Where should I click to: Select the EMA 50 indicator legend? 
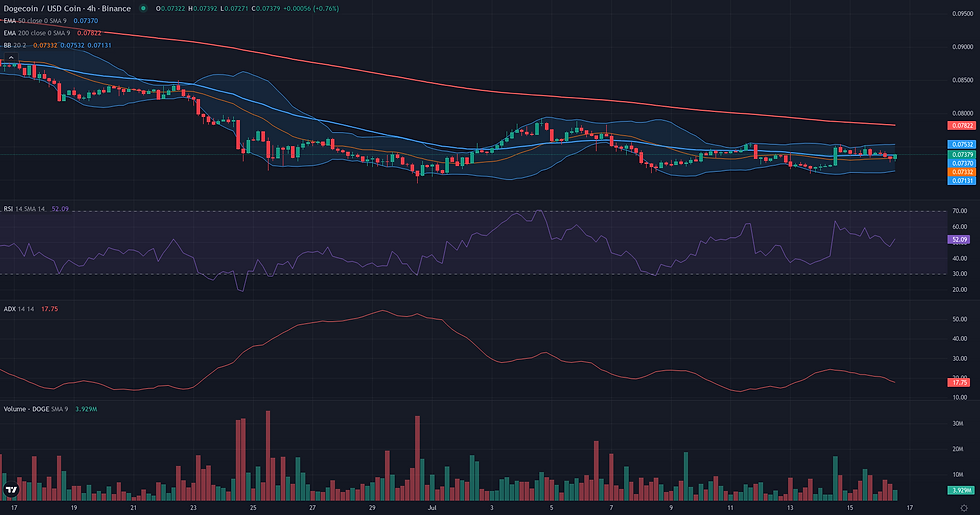[x=34, y=21]
